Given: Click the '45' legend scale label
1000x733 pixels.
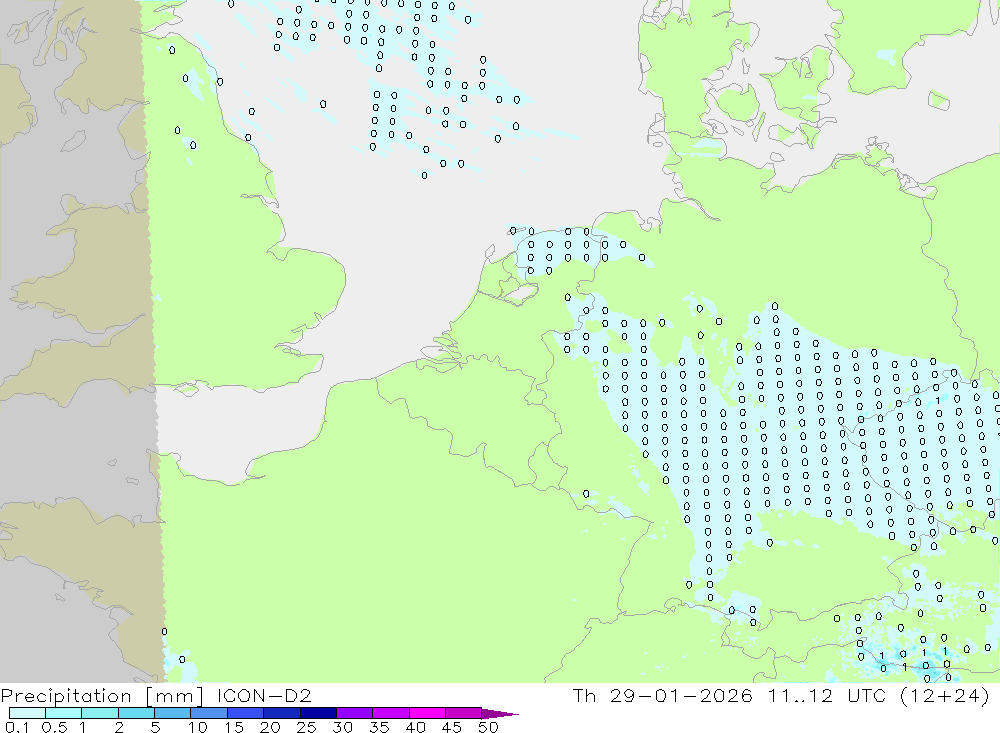Looking at the screenshot, I should click(452, 727).
